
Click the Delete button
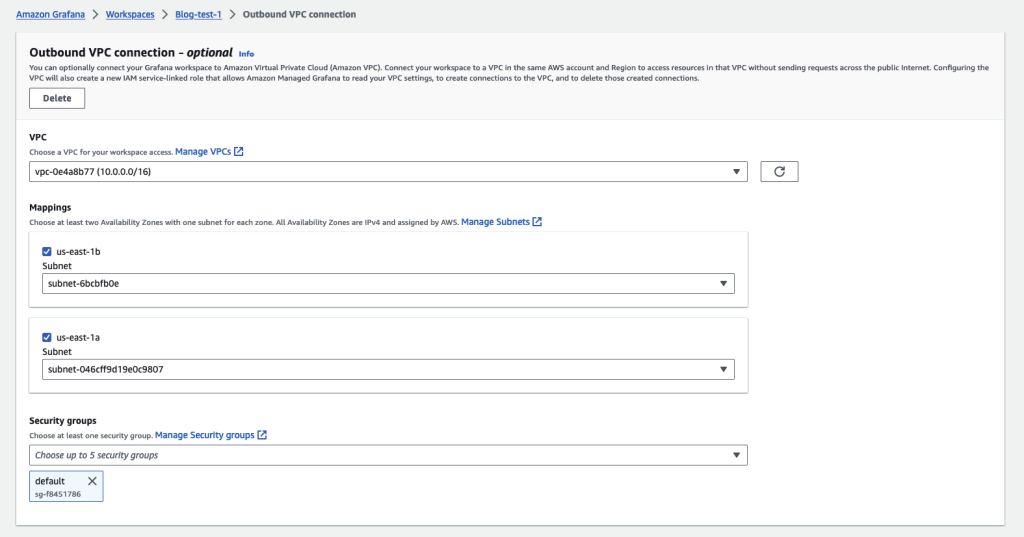(x=57, y=98)
